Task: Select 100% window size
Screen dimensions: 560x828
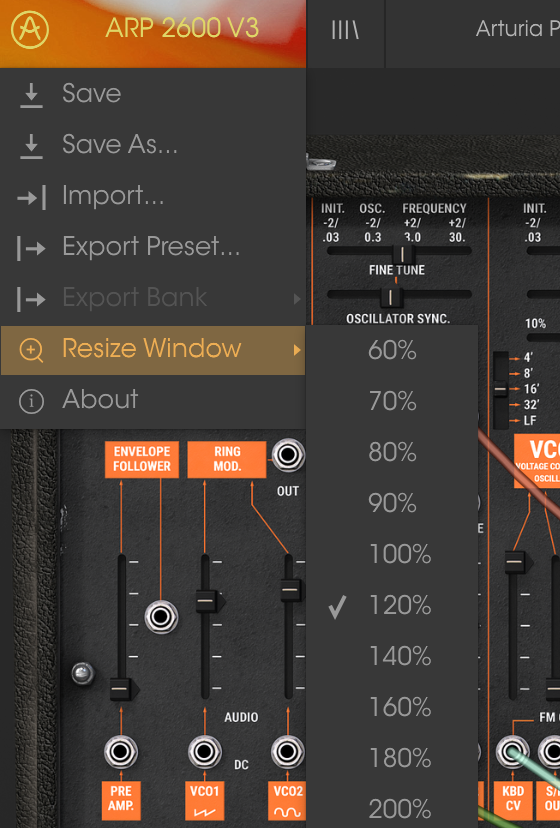Action: (x=392, y=554)
